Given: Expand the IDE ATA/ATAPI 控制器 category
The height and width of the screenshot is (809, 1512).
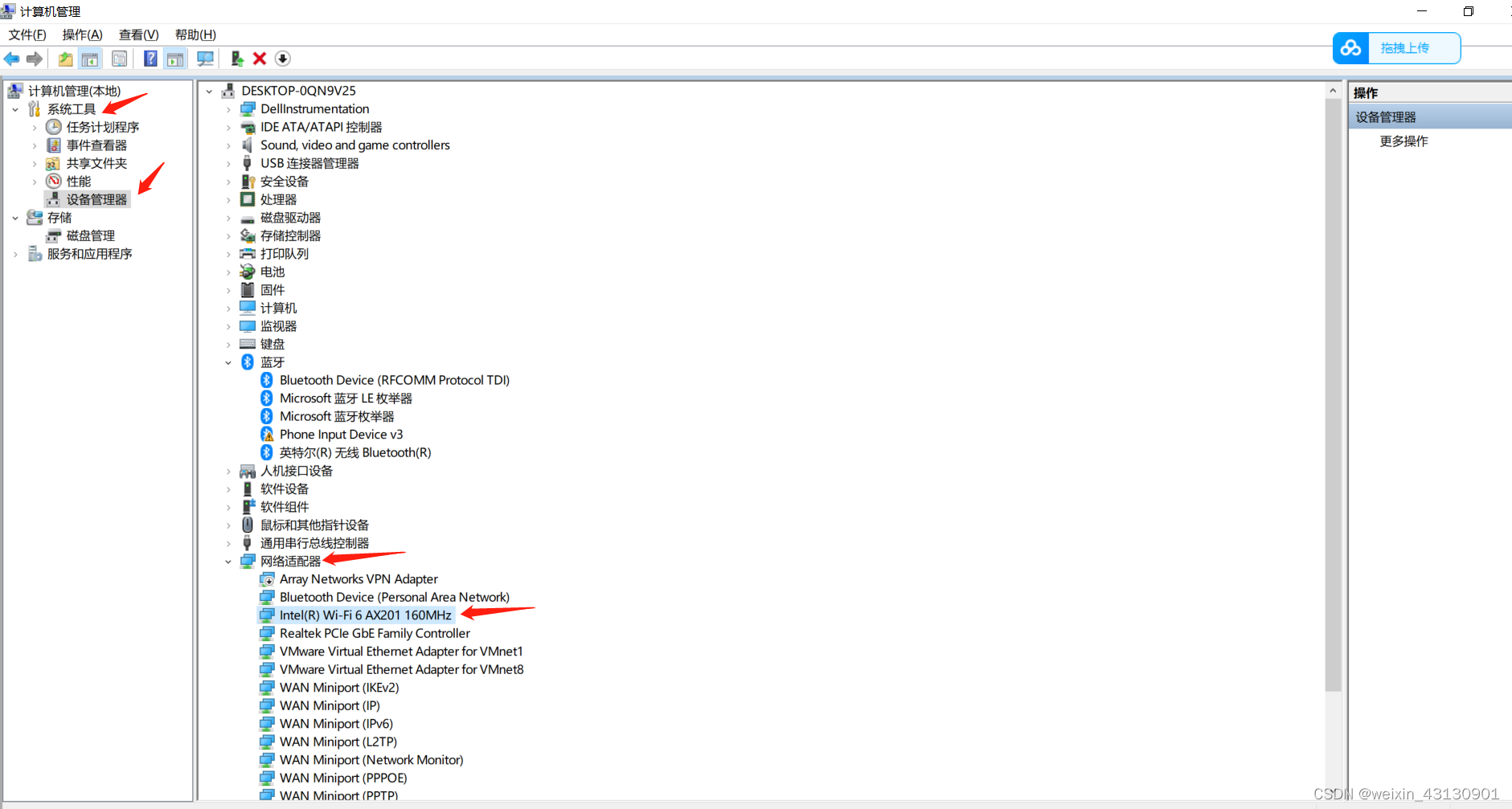Looking at the screenshot, I should point(228,128).
